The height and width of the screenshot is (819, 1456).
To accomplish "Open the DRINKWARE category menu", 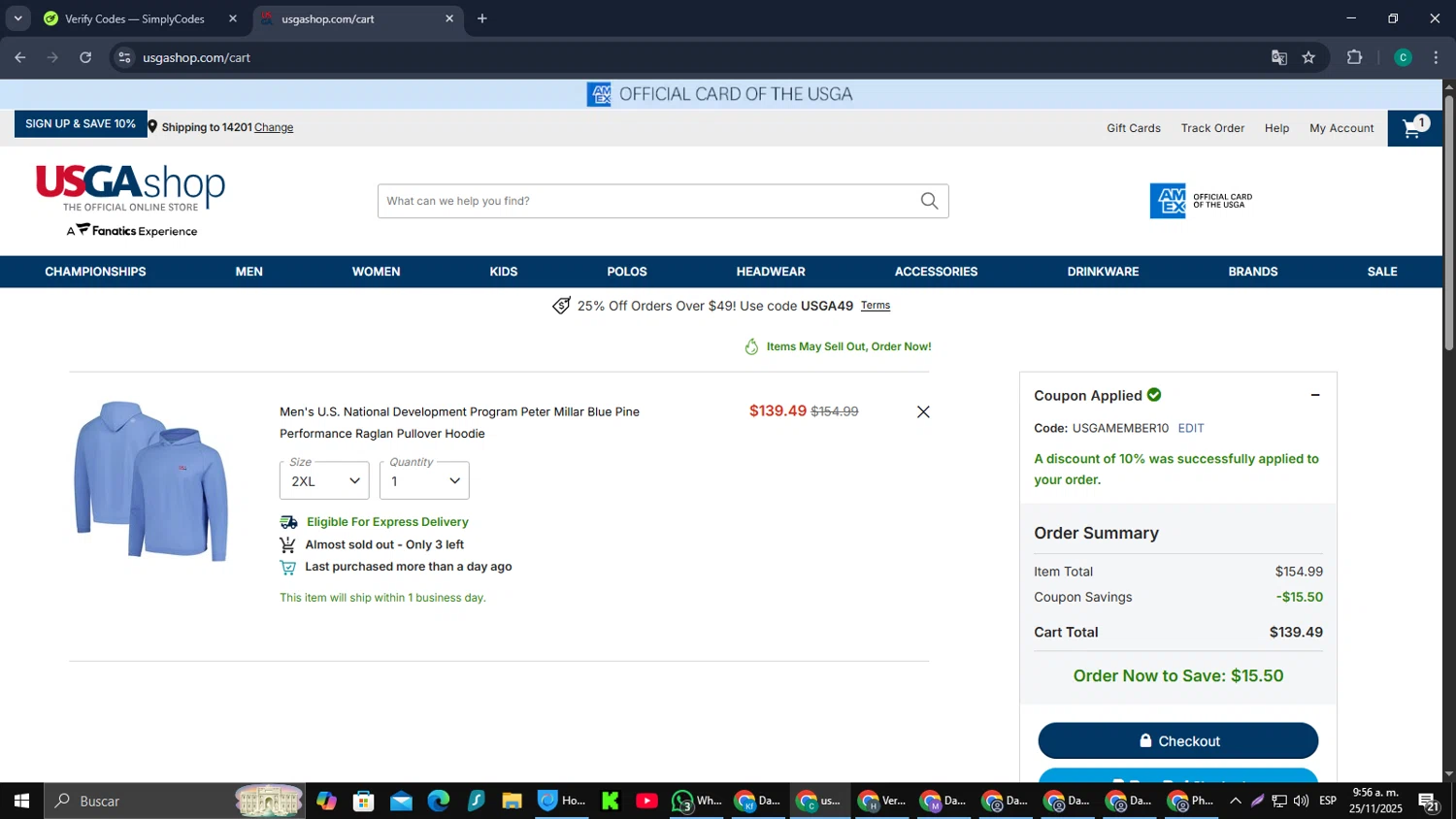I will click(x=1103, y=272).
